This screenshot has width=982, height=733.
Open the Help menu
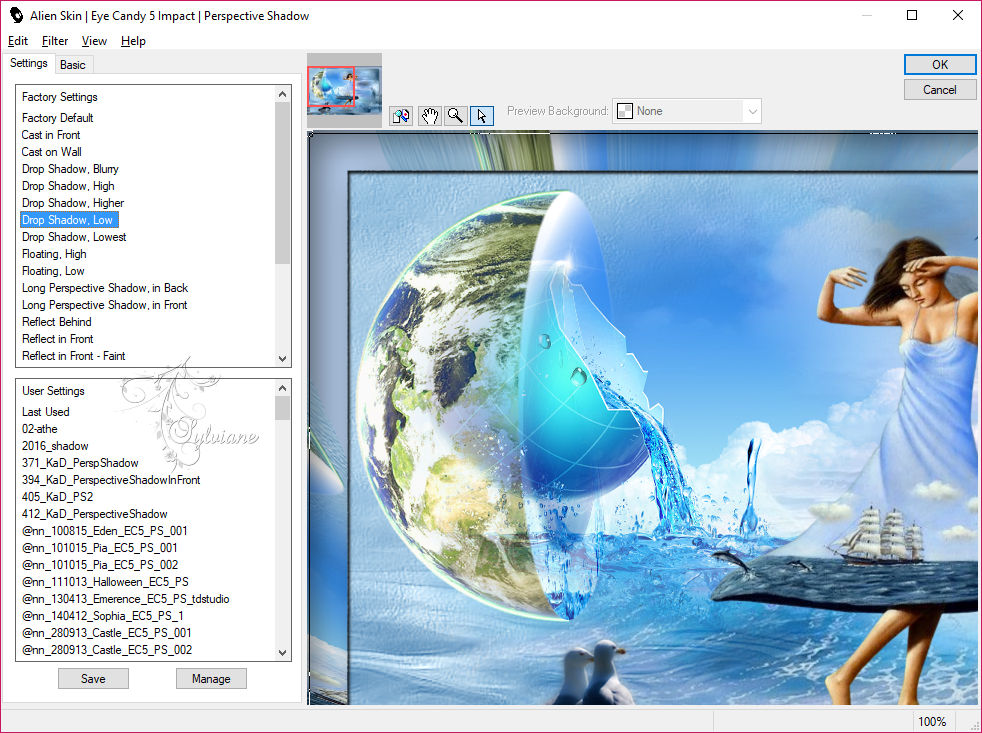[x=133, y=41]
